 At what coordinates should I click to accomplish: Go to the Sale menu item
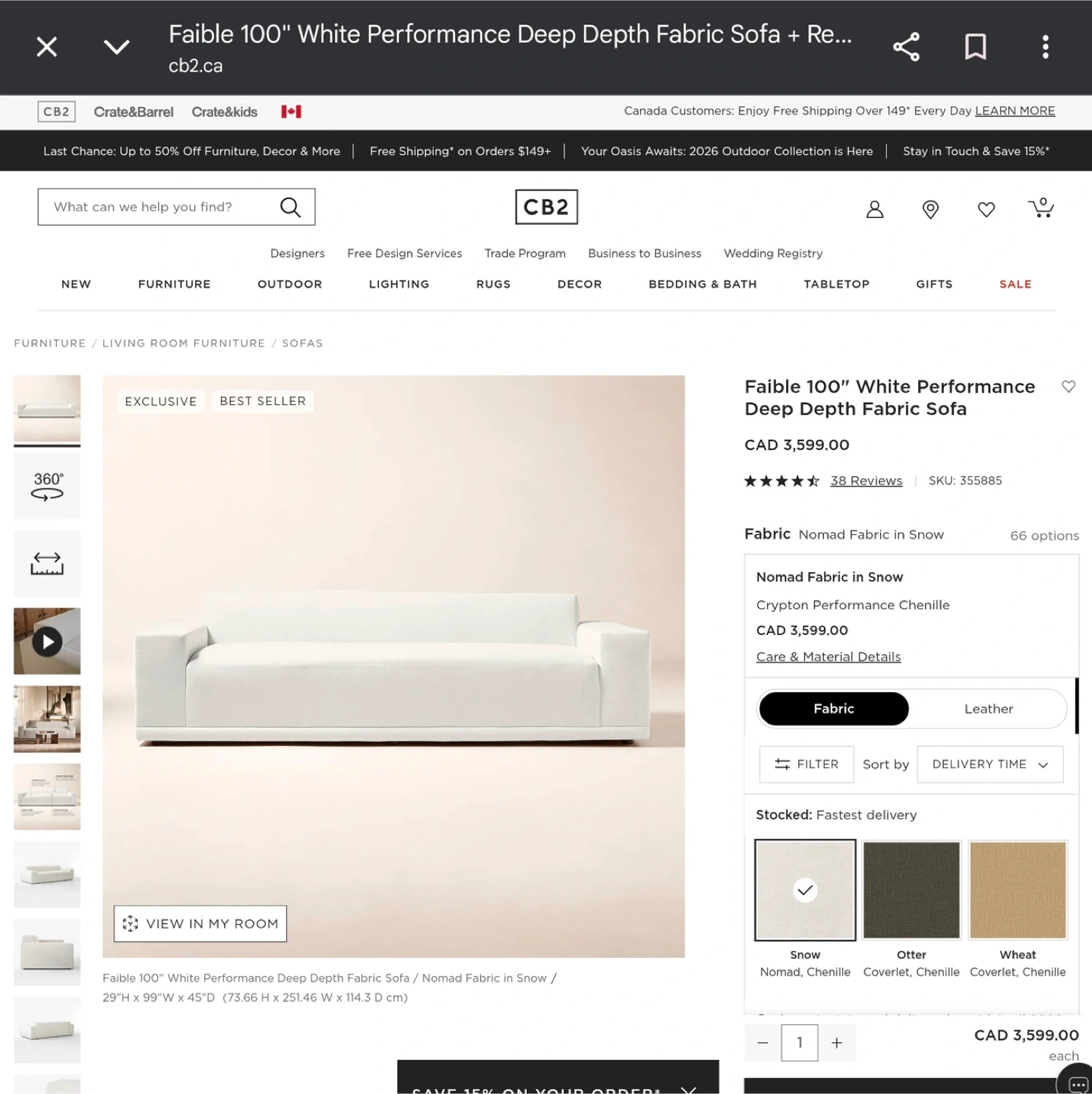pos(1015,284)
